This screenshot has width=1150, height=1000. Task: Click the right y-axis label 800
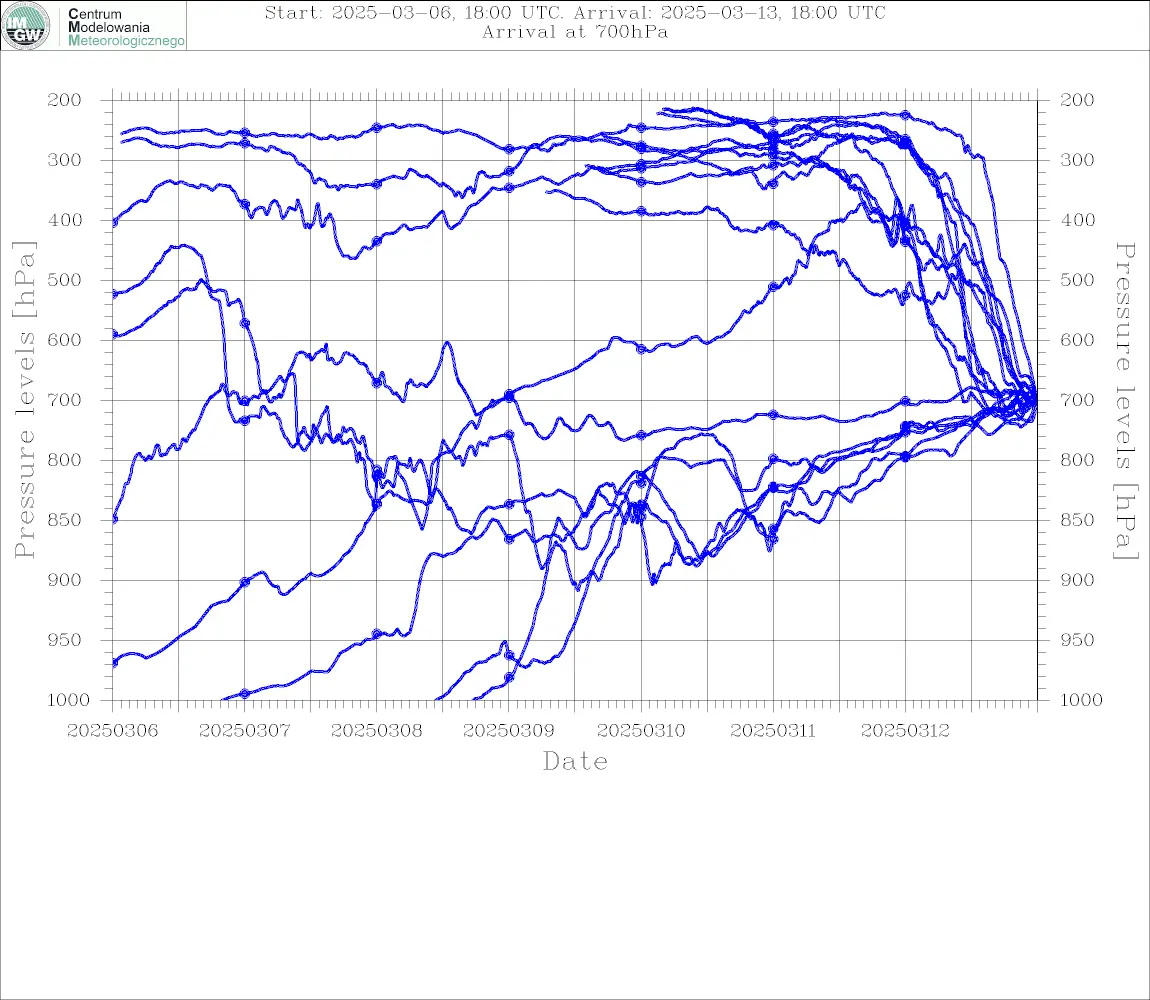click(1077, 460)
